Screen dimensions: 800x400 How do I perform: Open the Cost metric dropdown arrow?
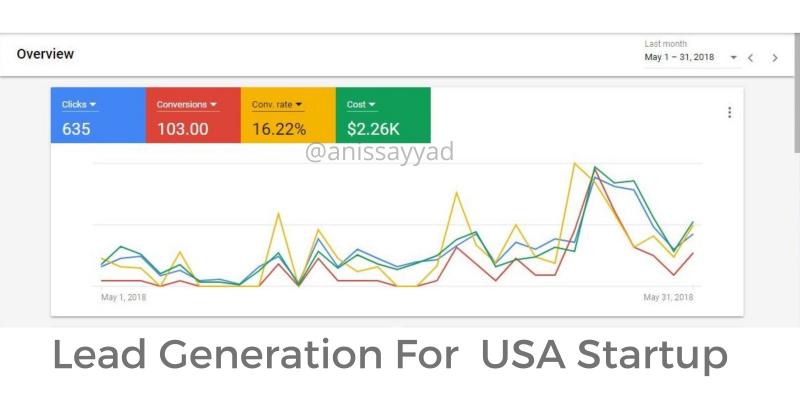point(372,104)
